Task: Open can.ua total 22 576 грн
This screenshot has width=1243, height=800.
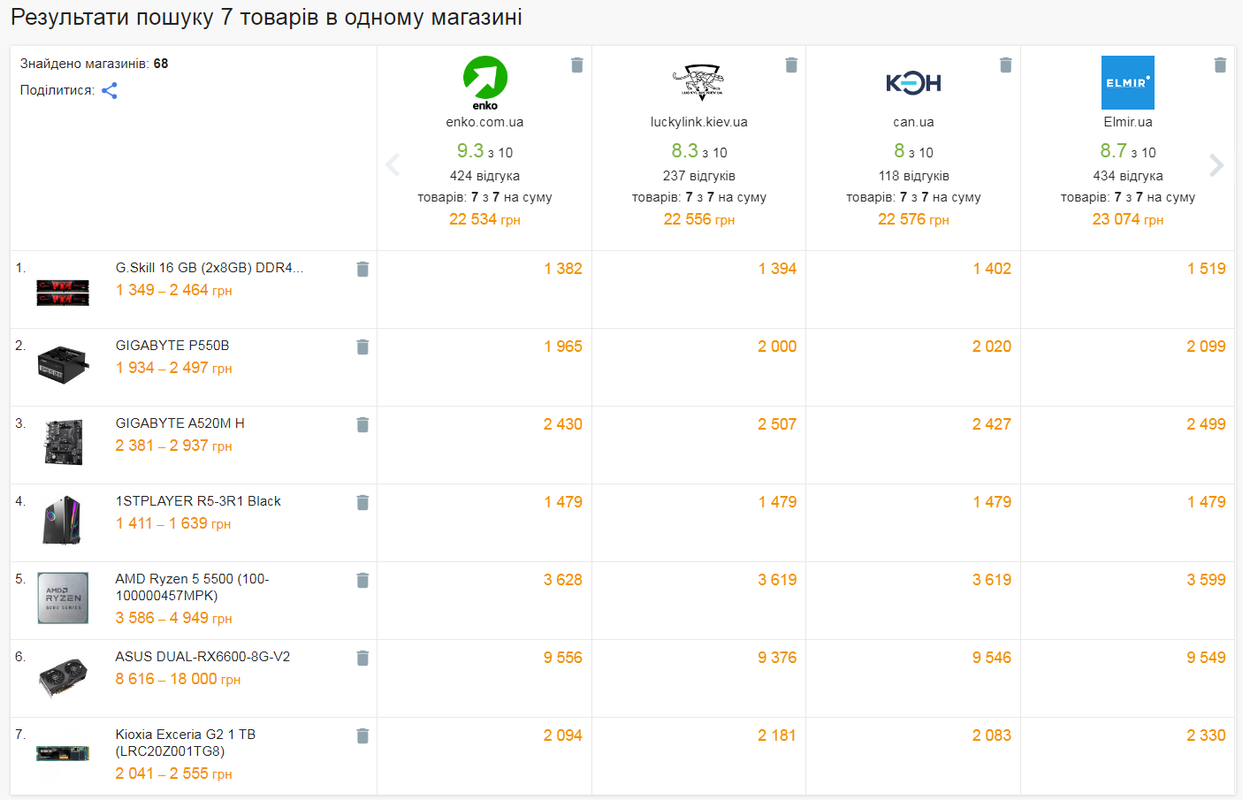Action: pos(913,219)
